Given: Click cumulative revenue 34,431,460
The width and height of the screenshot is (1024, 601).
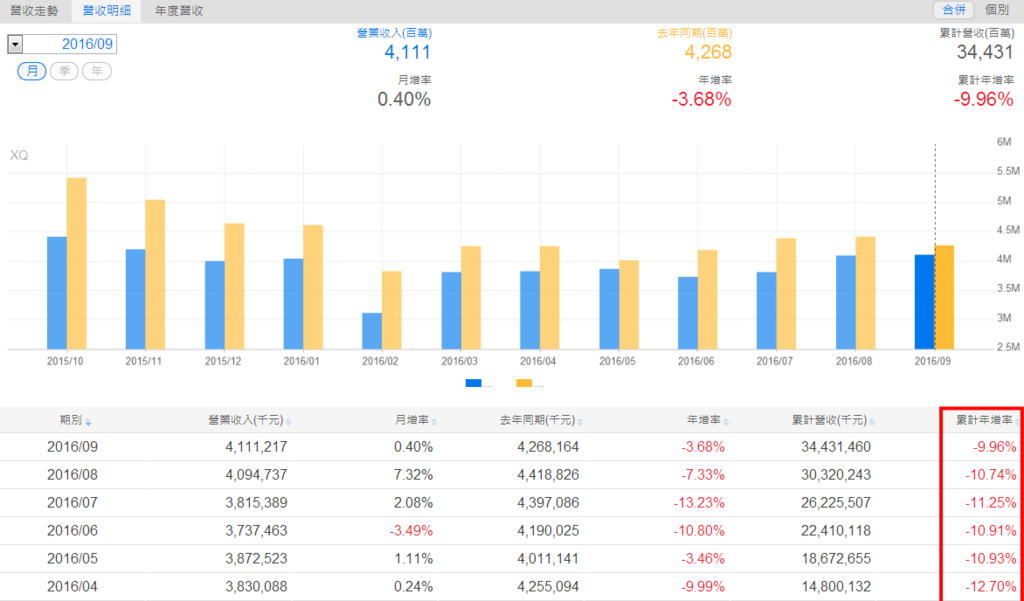Looking at the screenshot, I should pyautogui.click(x=836, y=447).
